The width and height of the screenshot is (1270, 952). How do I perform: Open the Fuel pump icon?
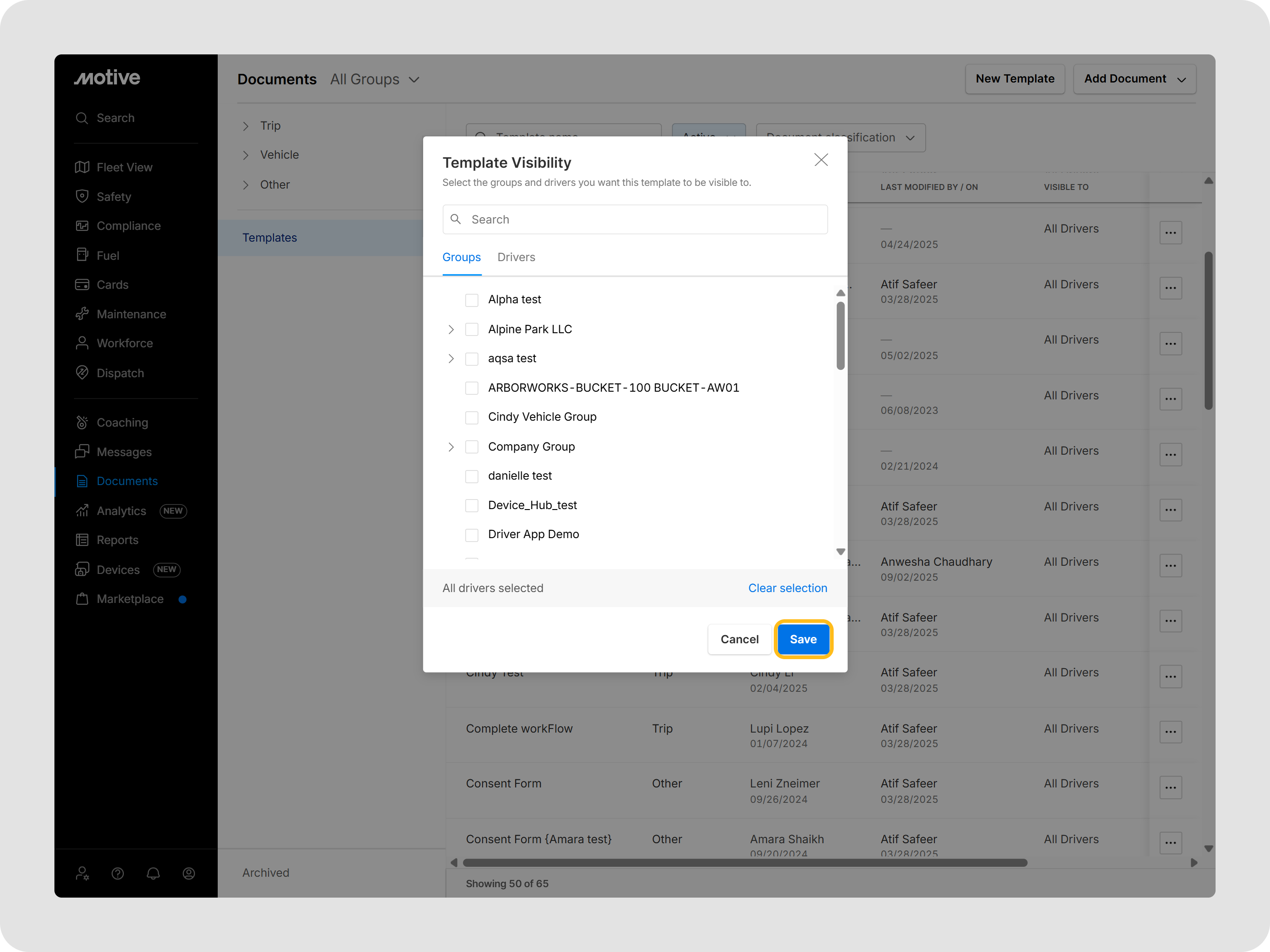[x=82, y=255]
